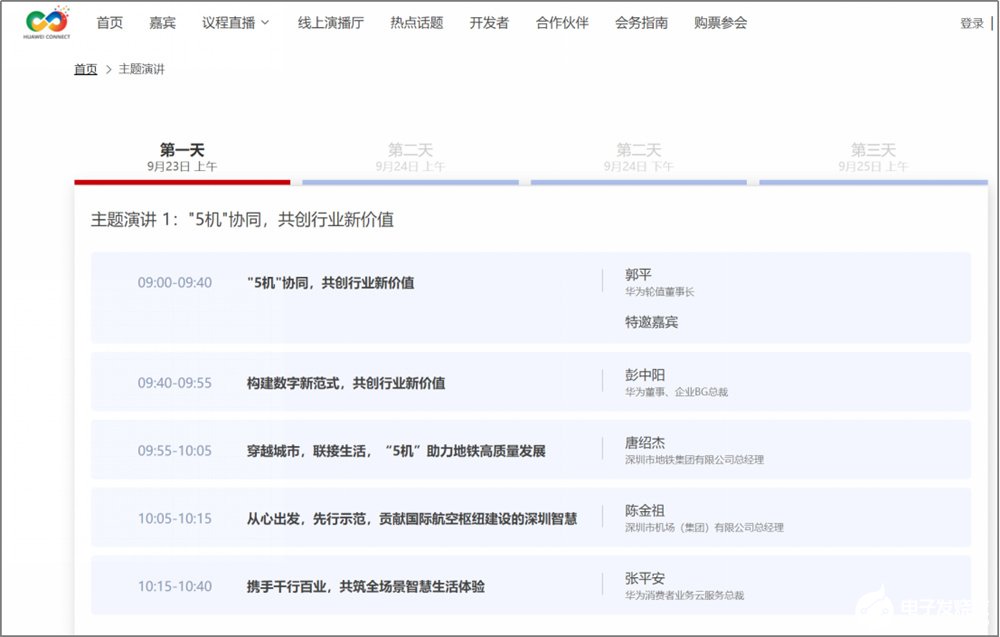
Task: Open the 热点话题 menu item
Action: coord(415,23)
